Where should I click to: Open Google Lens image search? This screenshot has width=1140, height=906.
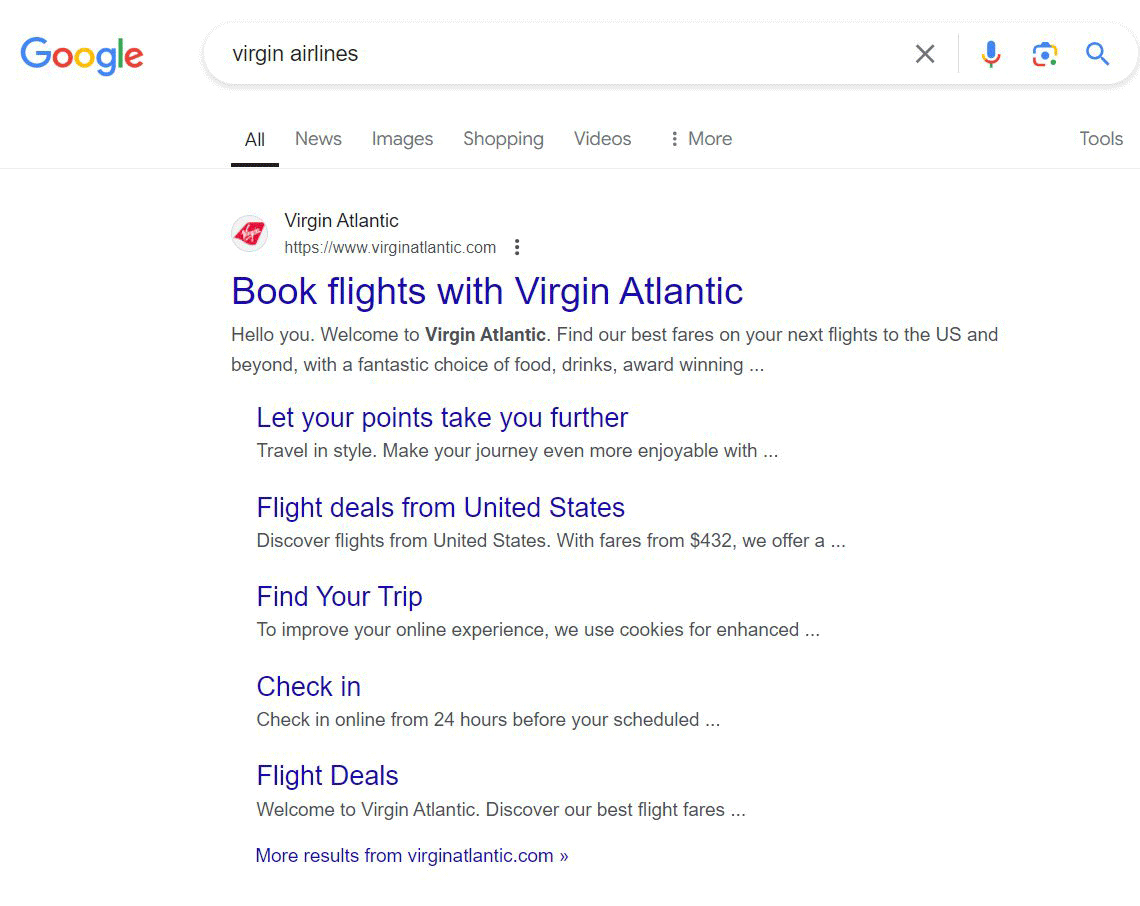(1044, 54)
